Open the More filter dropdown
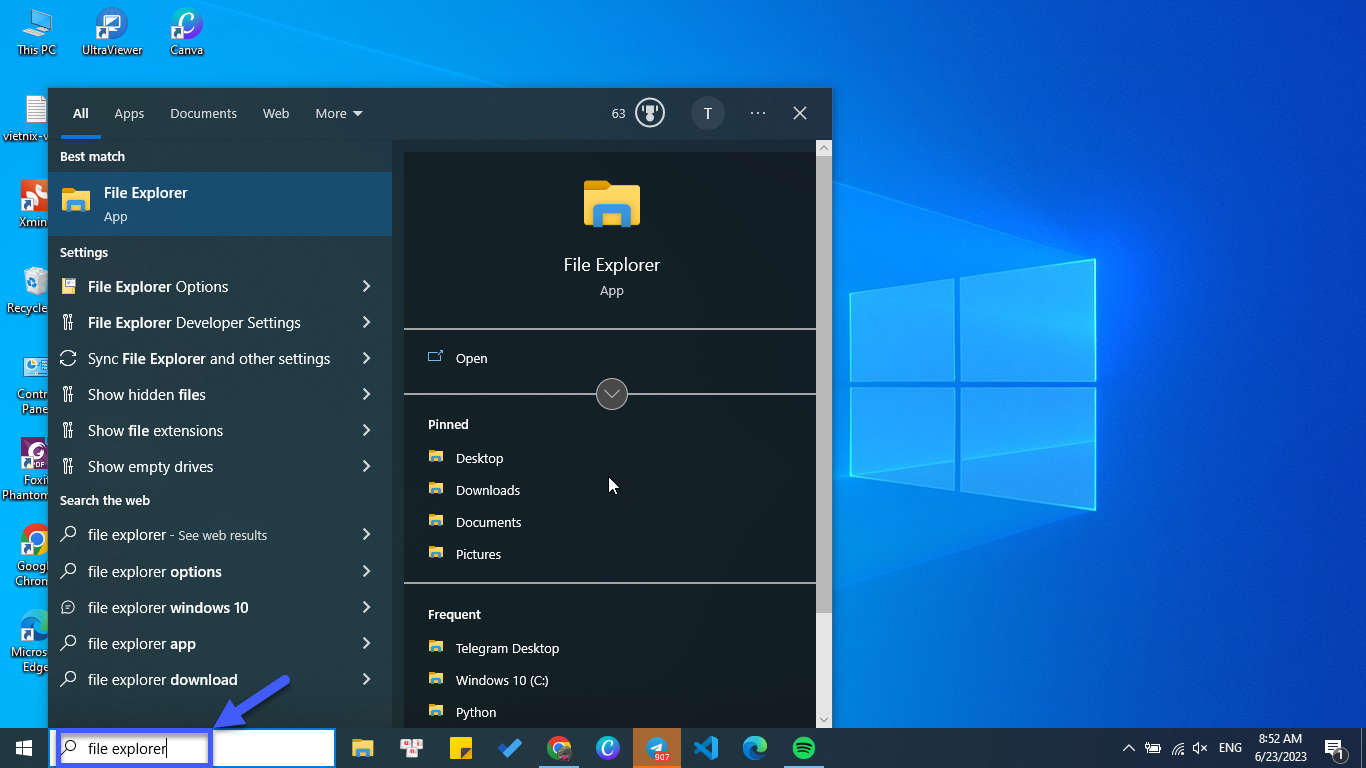The width and height of the screenshot is (1366, 768). [x=339, y=113]
